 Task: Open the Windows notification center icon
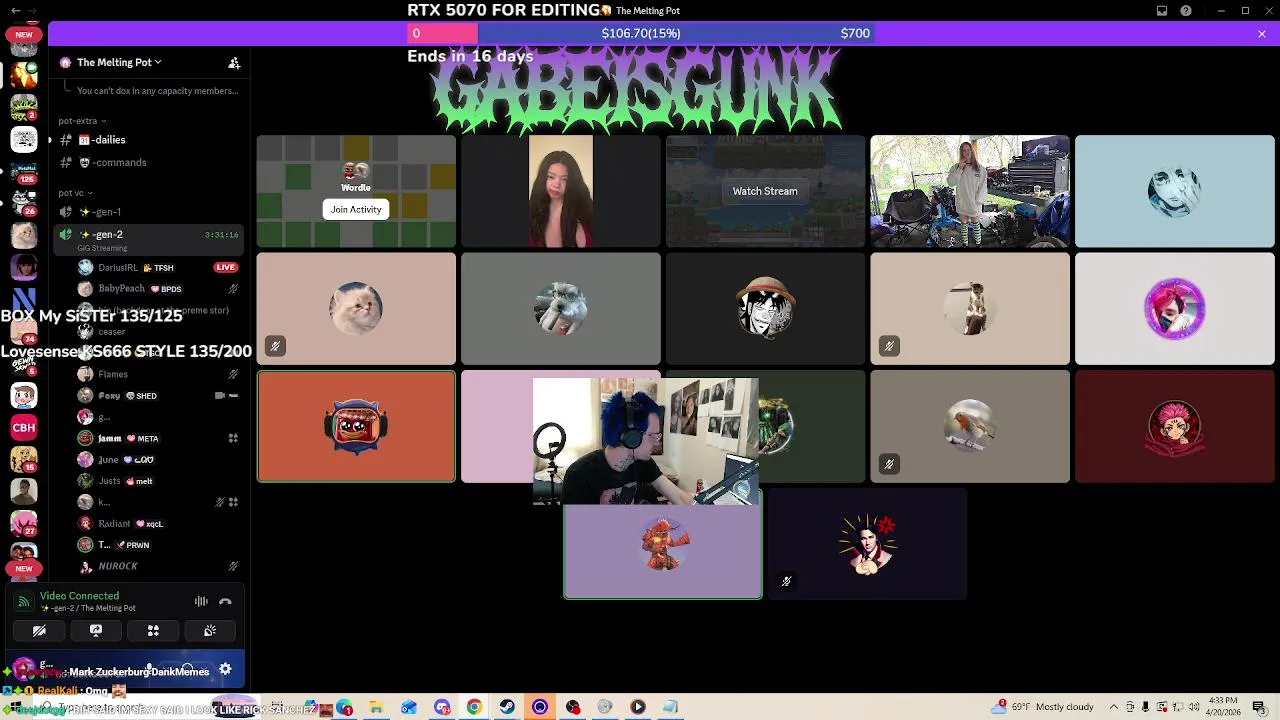coord(1261,707)
